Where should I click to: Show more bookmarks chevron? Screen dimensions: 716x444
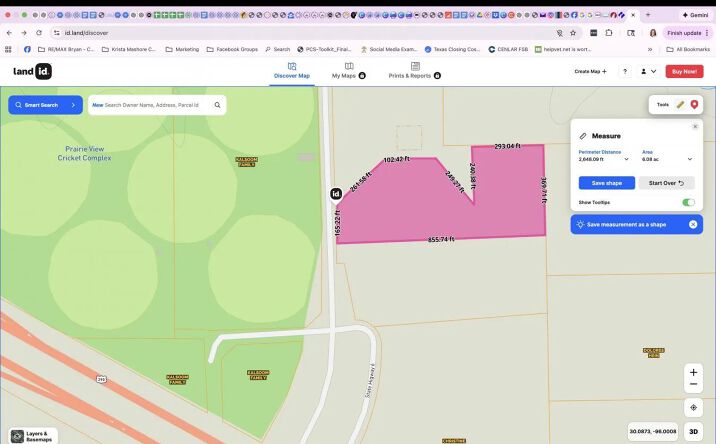point(650,49)
